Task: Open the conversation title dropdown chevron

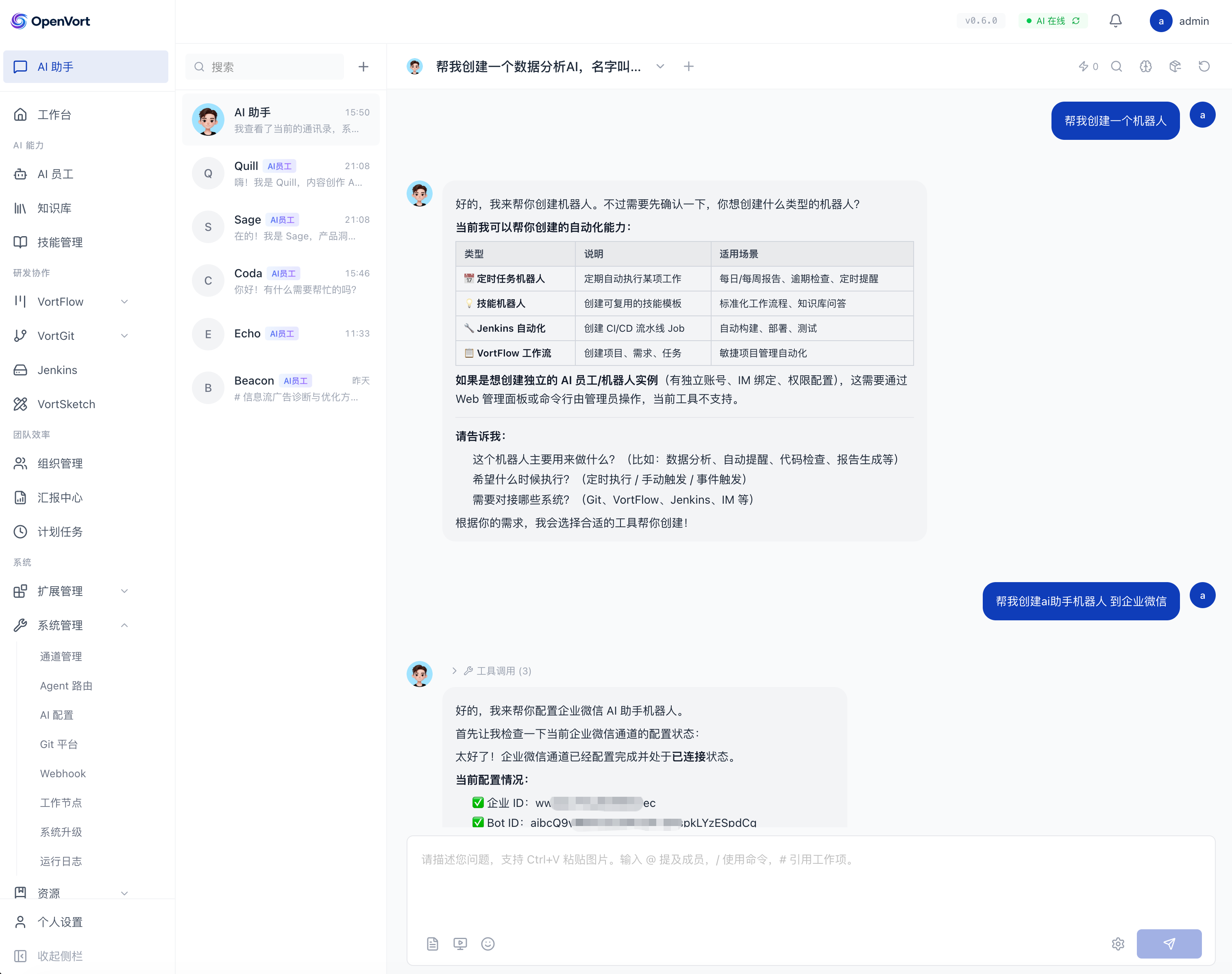Action: tap(660, 67)
